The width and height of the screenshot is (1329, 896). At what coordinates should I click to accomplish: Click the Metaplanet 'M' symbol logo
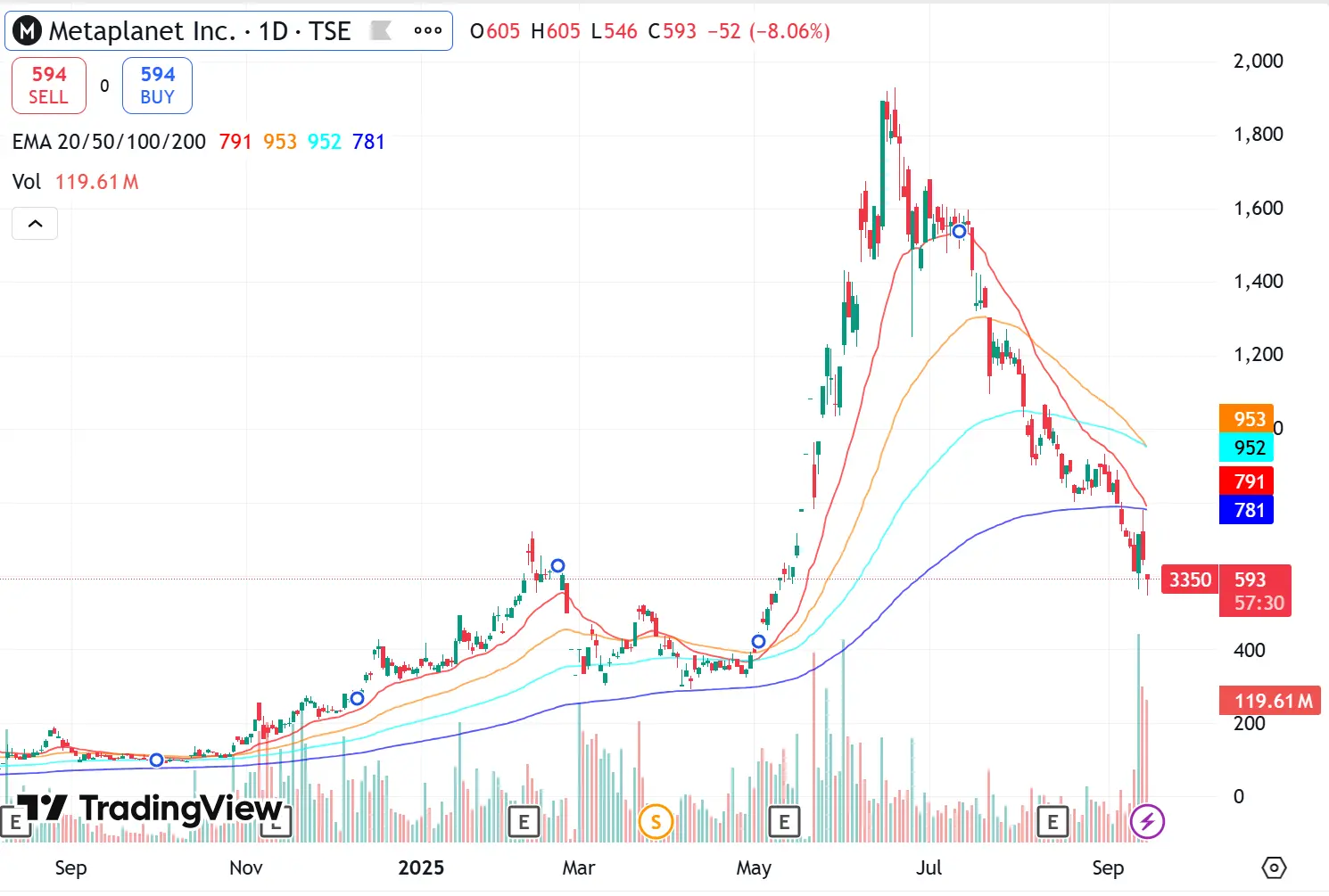tap(28, 31)
